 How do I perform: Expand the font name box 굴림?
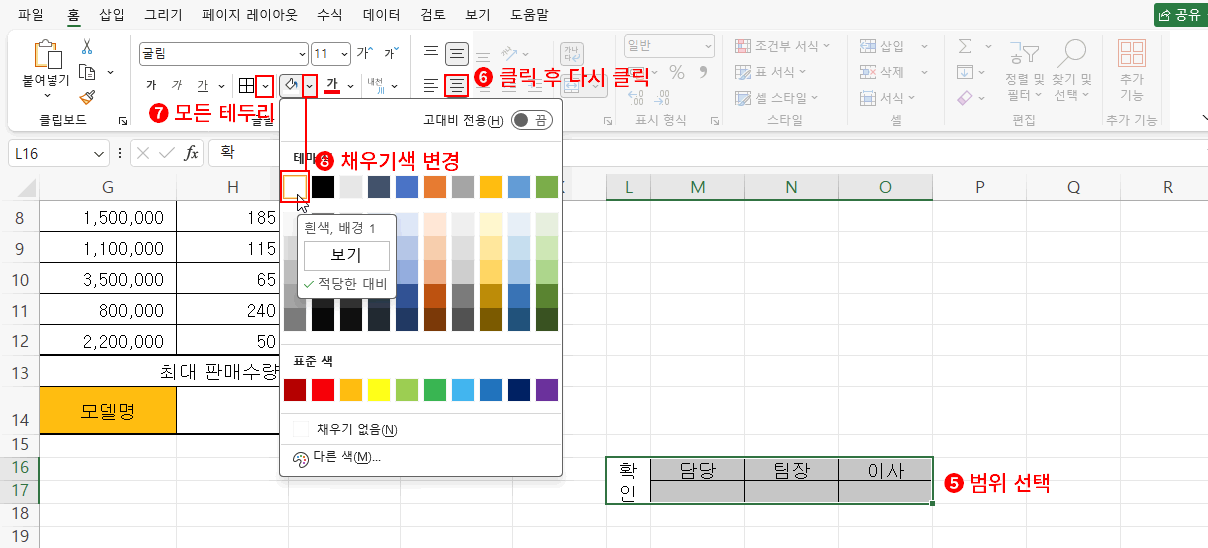[302, 53]
